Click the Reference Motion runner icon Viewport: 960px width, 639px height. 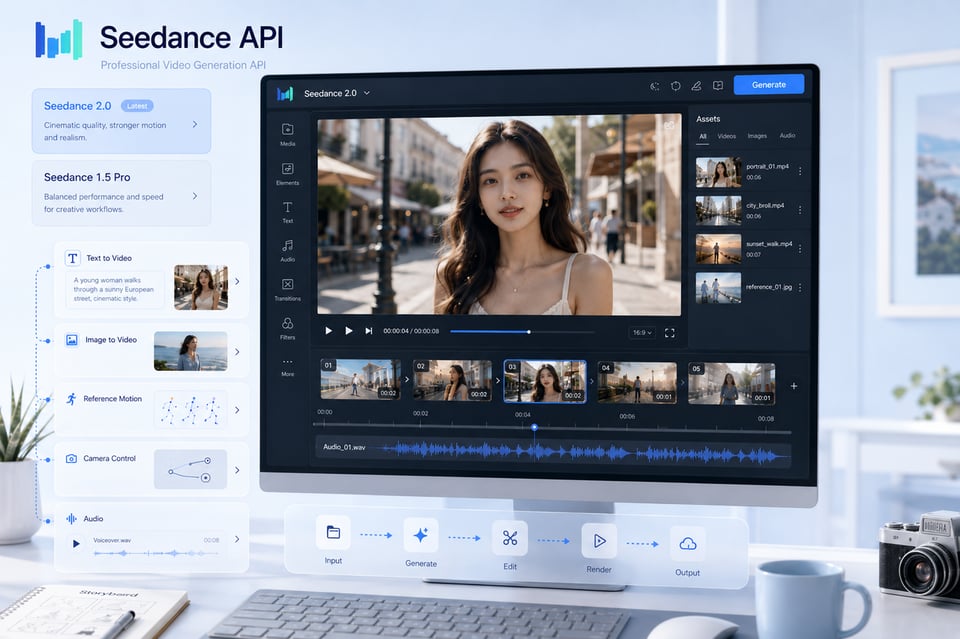[x=71, y=399]
